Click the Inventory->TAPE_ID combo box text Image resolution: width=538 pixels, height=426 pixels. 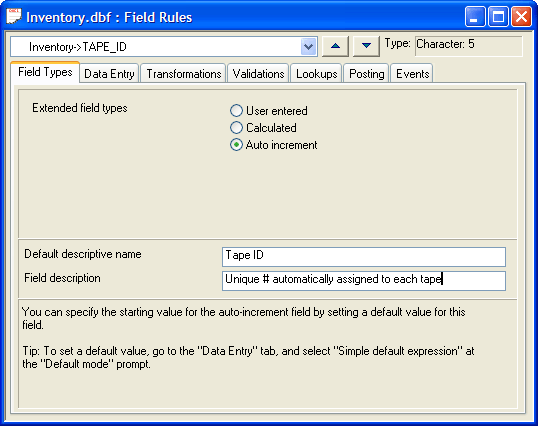pyautogui.click(x=78, y=47)
